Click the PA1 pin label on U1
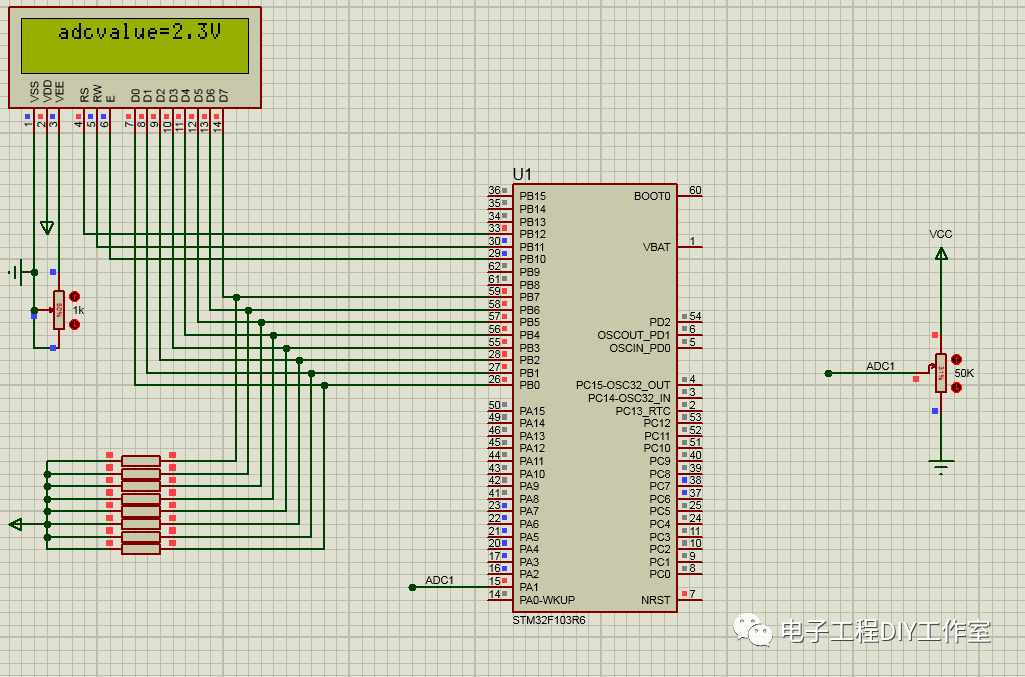Viewport: 1025px width, 677px height. 529,587
